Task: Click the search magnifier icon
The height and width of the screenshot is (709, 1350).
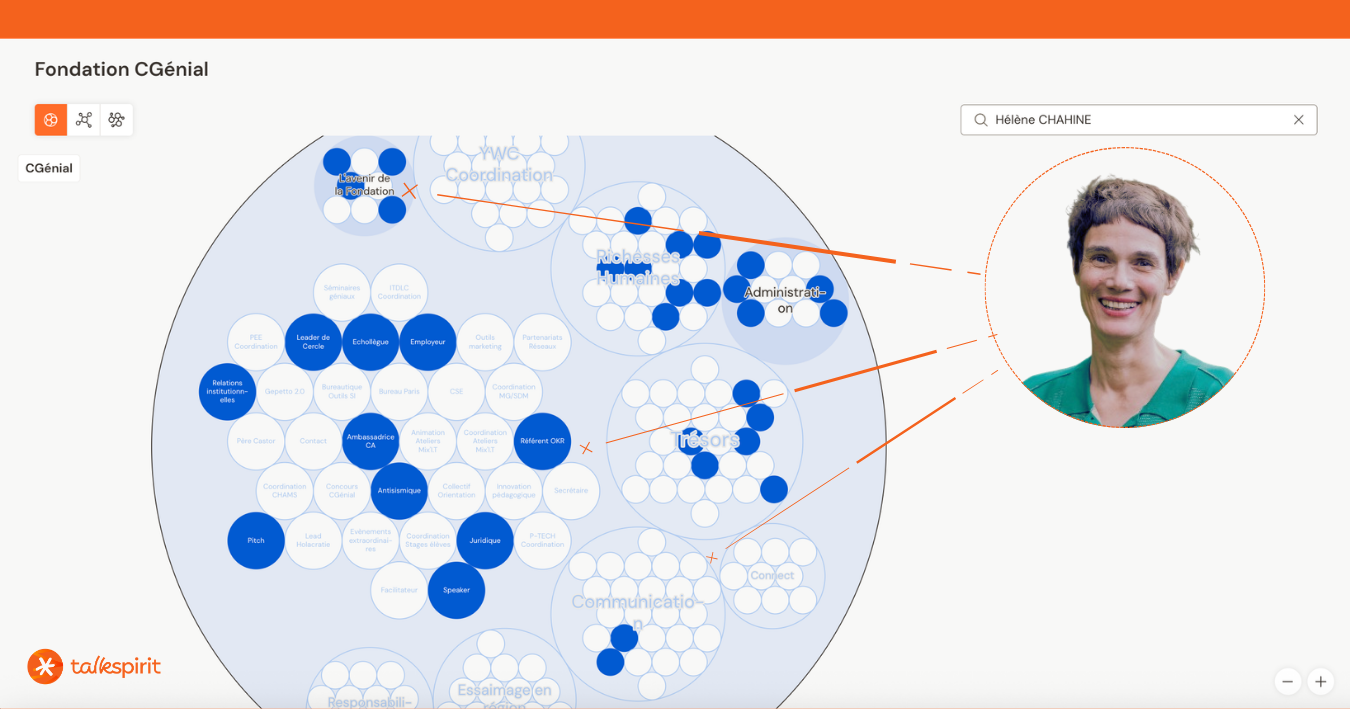Action: tap(980, 120)
